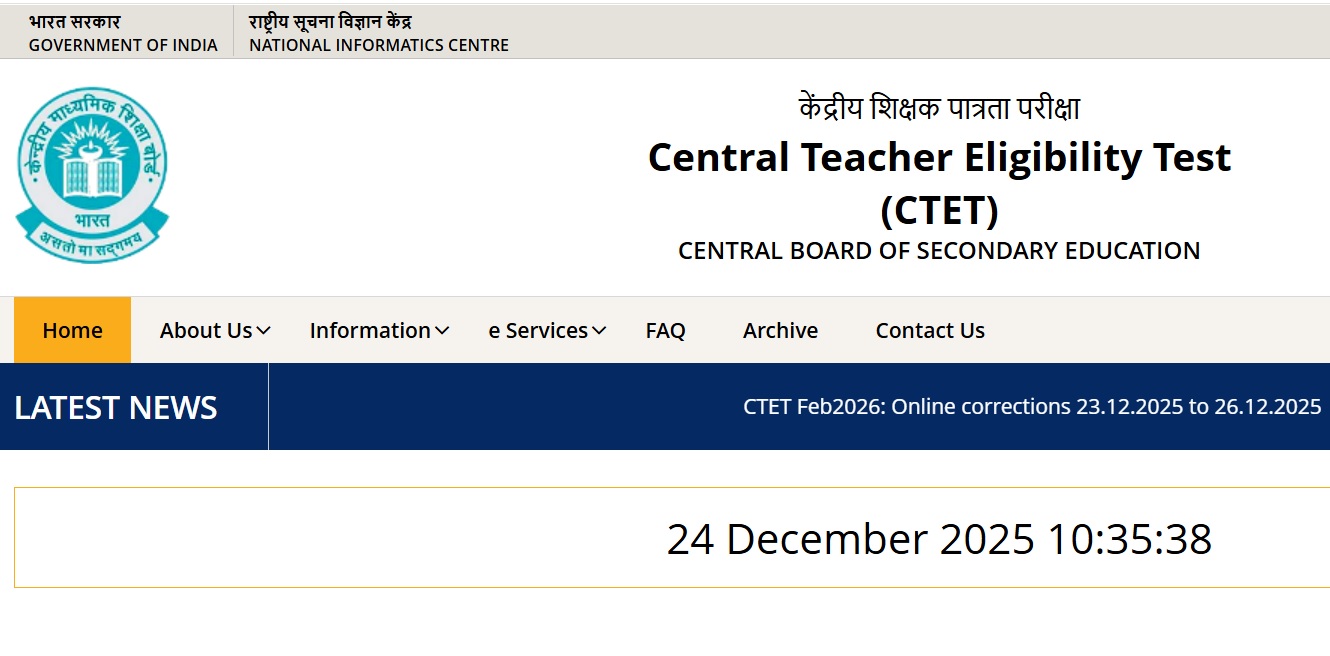Open the FAQ menu item

pyautogui.click(x=665, y=330)
